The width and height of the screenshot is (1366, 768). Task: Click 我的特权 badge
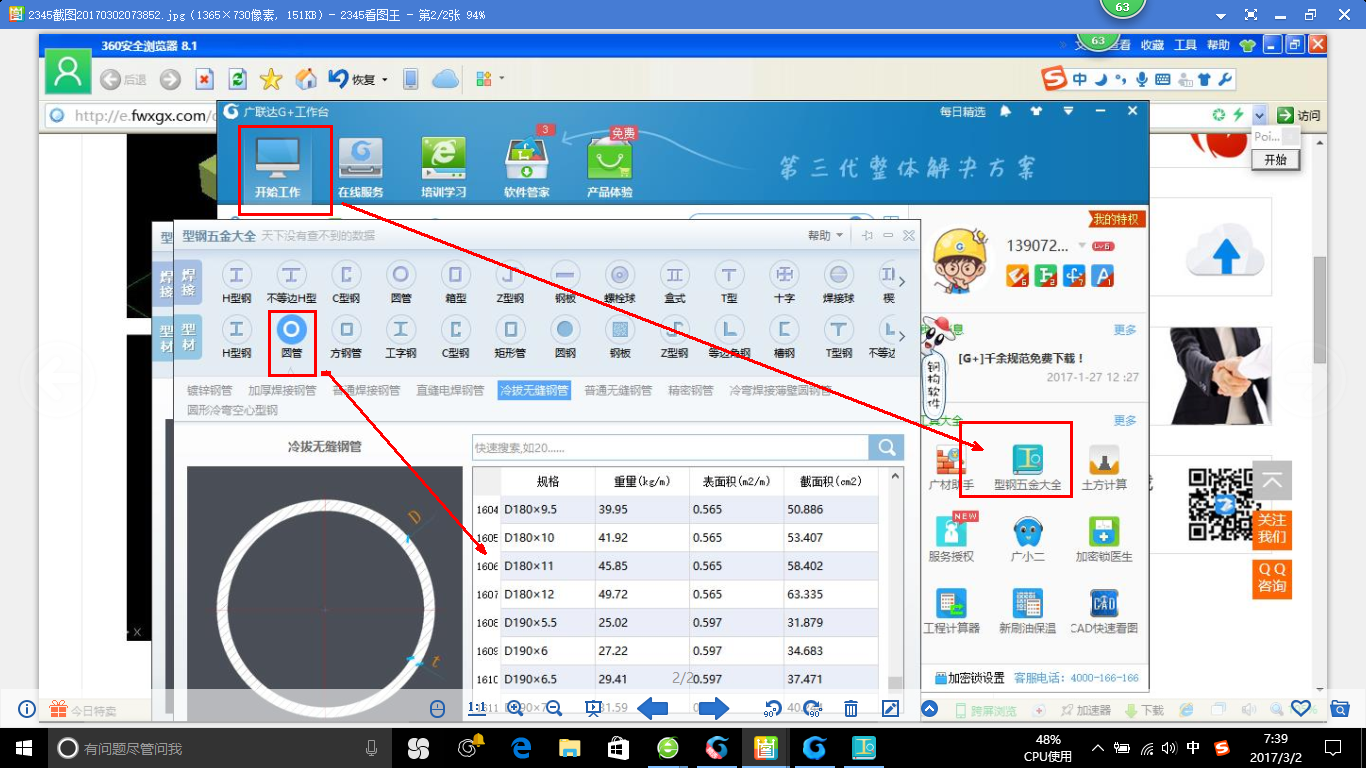click(x=1118, y=219)
